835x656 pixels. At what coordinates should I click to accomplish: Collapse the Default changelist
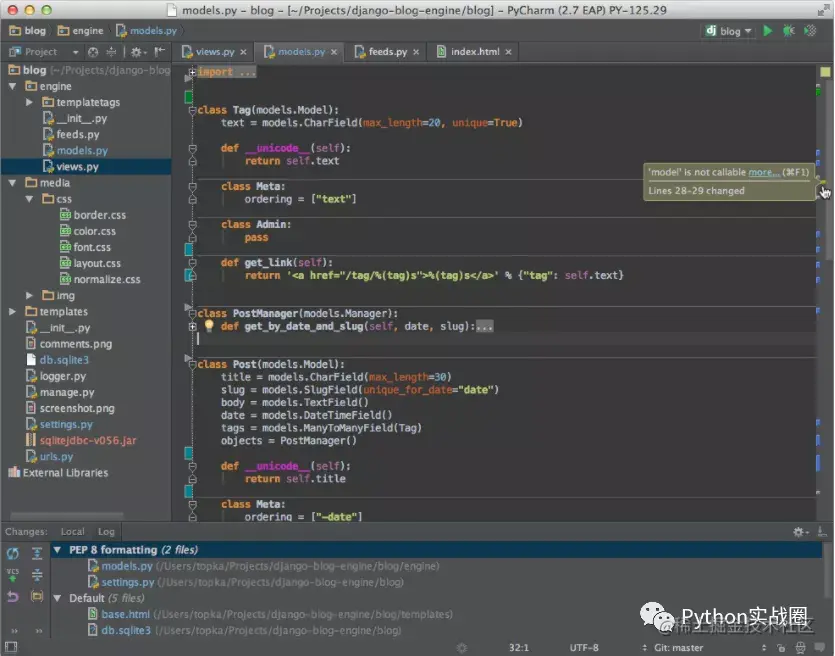pyautogui.click(x=57, y=598)
